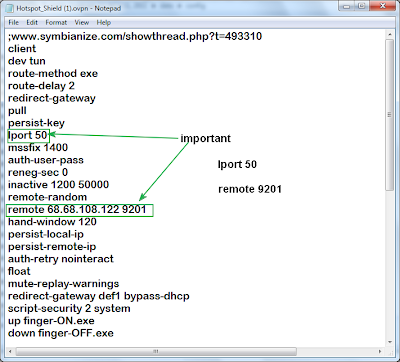Screen dimensions: 400x362
Task: Open the Edit menu
Action: (x=32, y=23)
